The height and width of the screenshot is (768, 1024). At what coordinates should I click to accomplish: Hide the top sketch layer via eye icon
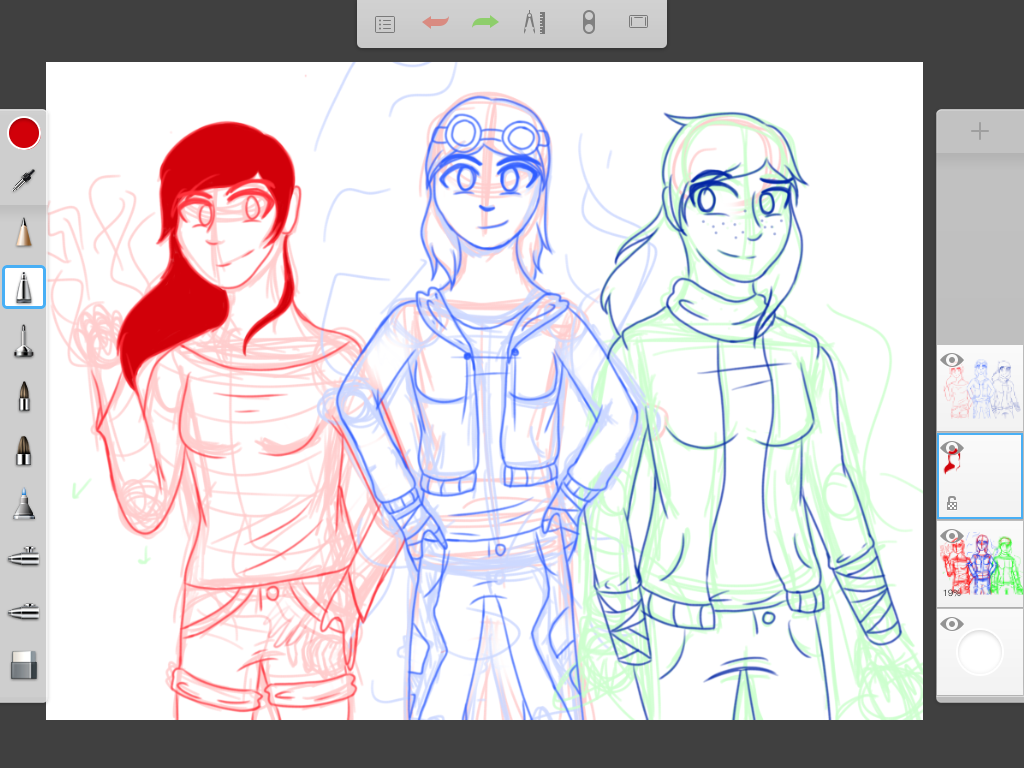point(951,360)
